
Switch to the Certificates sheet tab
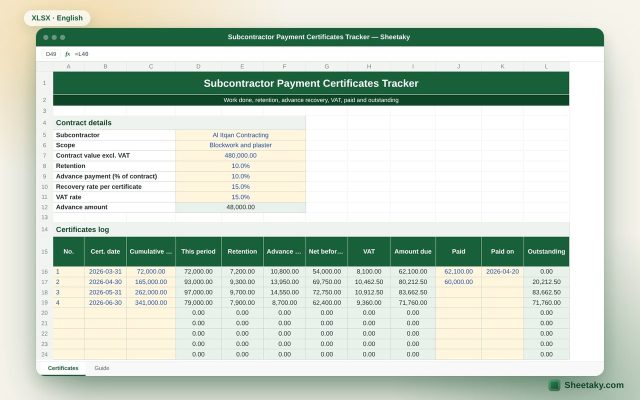click(x=63, y=368)
